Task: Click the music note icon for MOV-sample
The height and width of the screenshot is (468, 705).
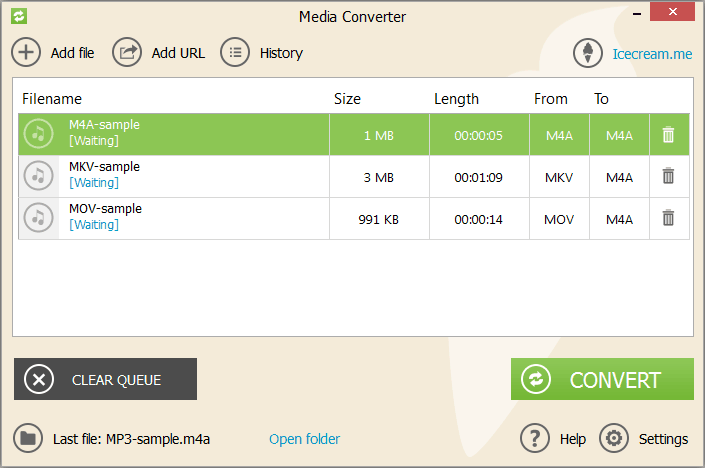Action: (x=39, y=218)
